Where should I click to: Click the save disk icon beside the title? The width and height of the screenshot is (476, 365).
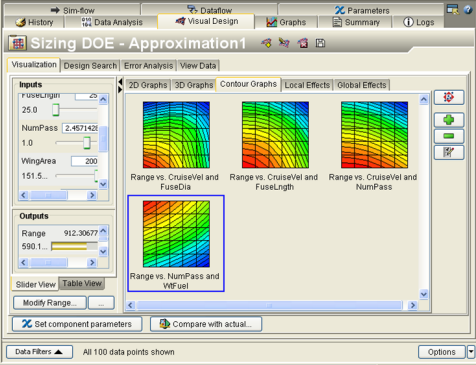tap(320, 43)
